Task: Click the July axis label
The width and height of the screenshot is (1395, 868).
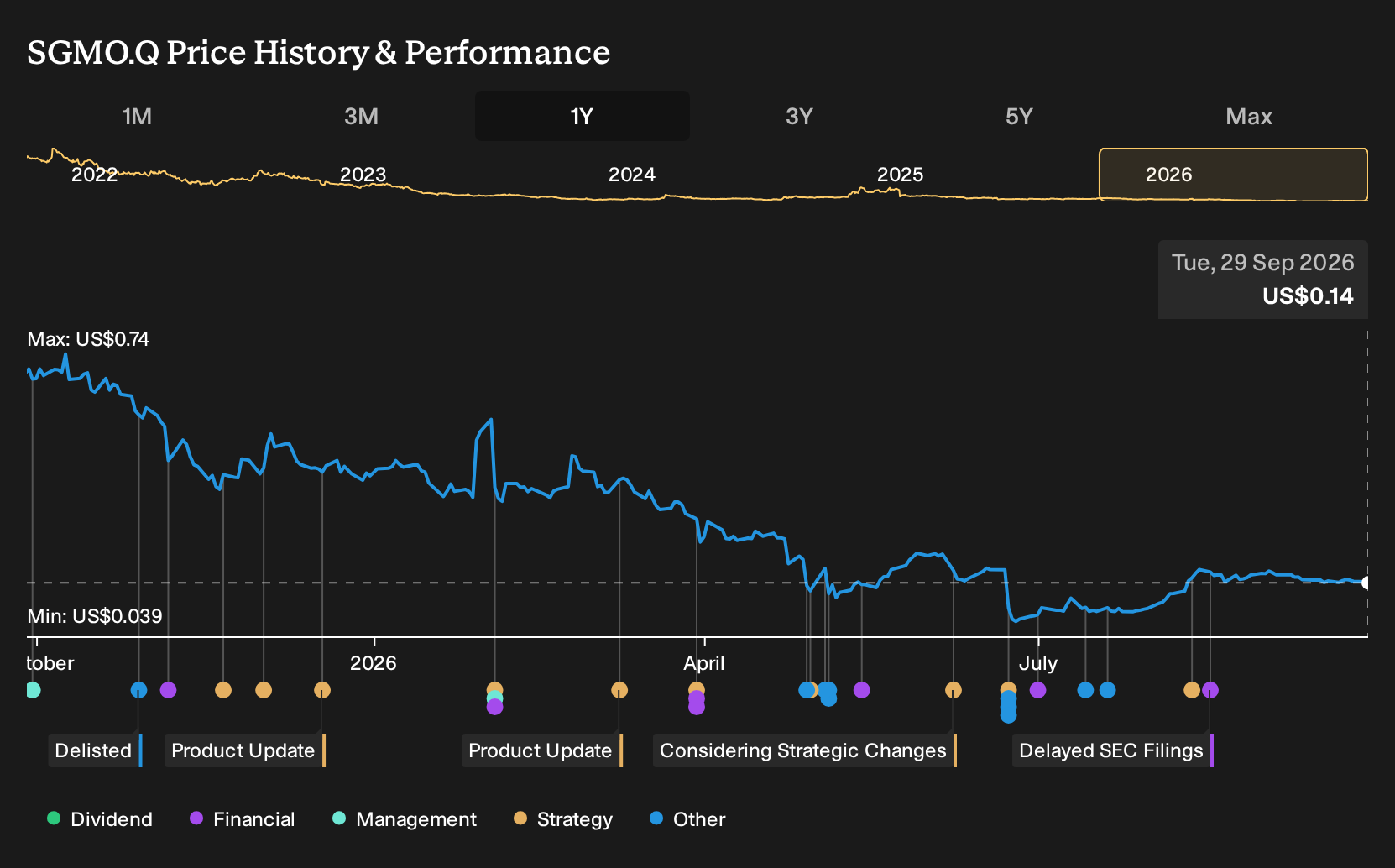Action: [1038, 663]
